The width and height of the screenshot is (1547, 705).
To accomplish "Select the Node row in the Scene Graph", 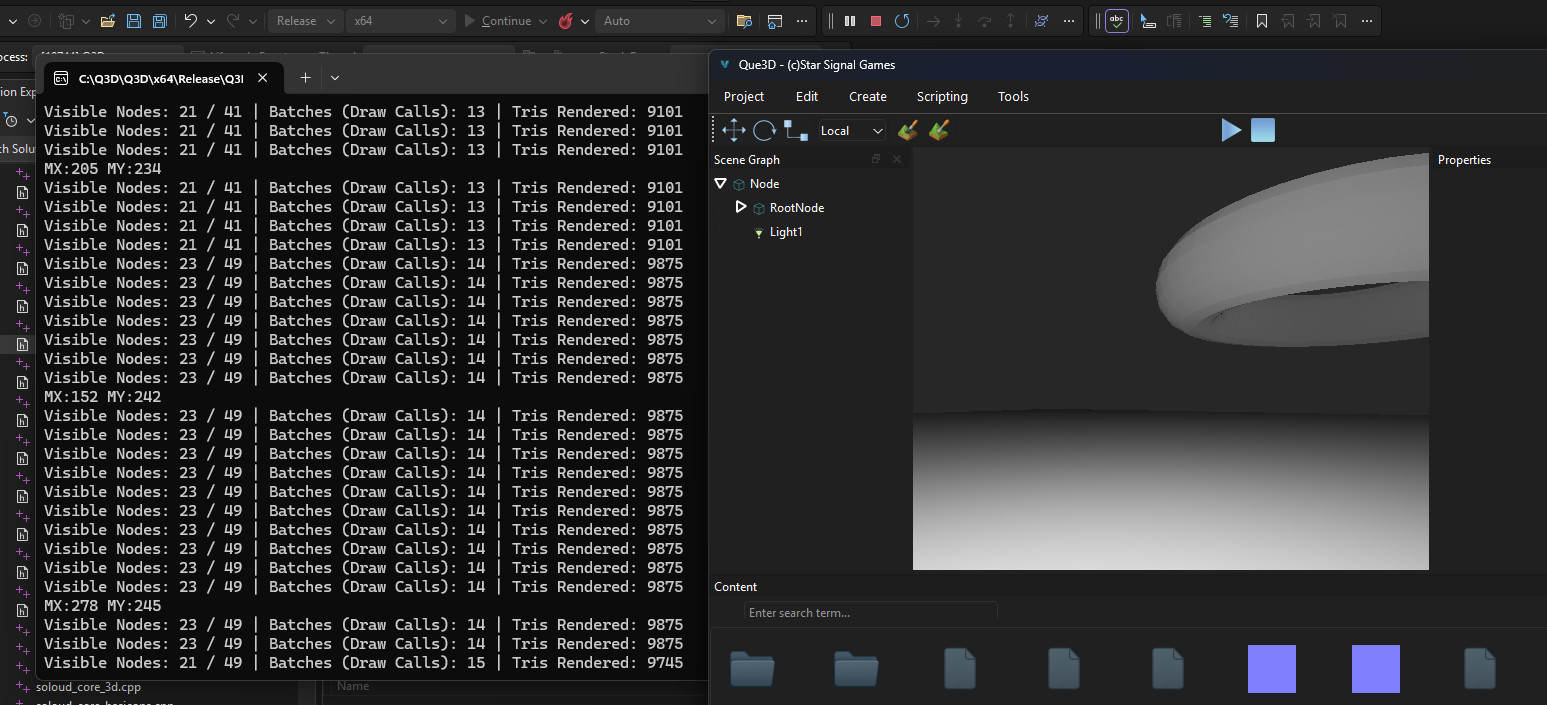I will coord(810,184).
